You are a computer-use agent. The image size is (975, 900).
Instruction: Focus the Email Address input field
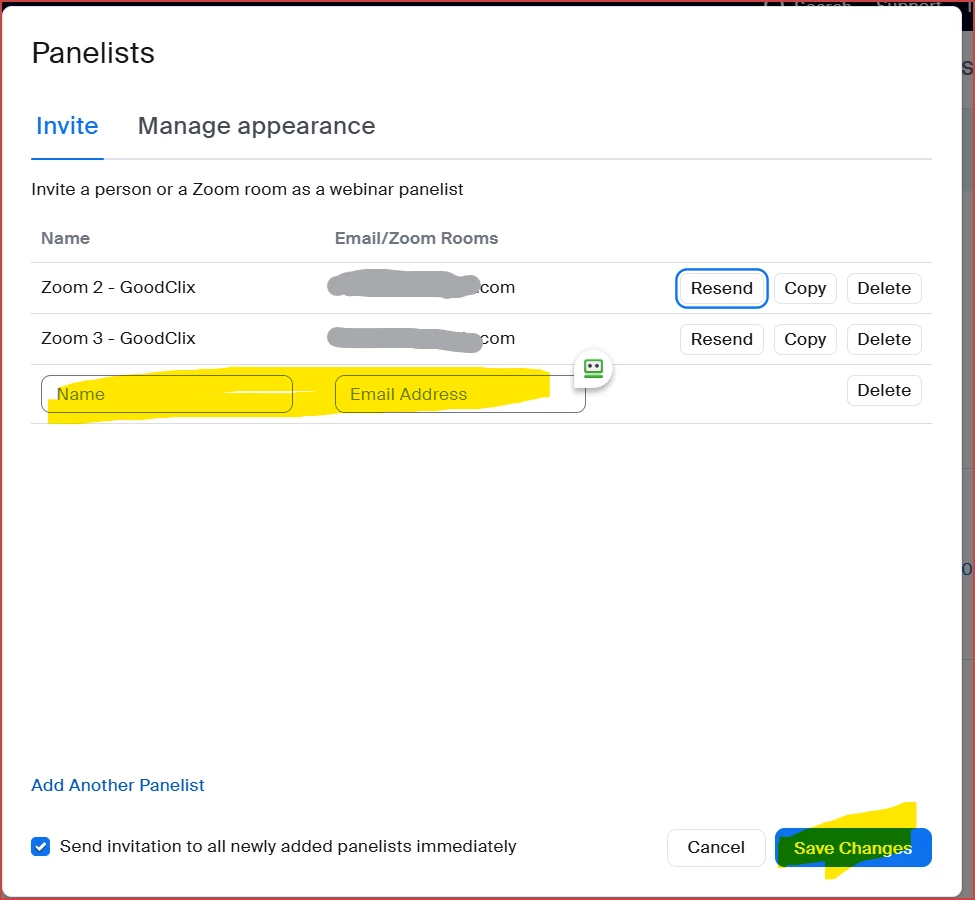(x=460, y=394)
